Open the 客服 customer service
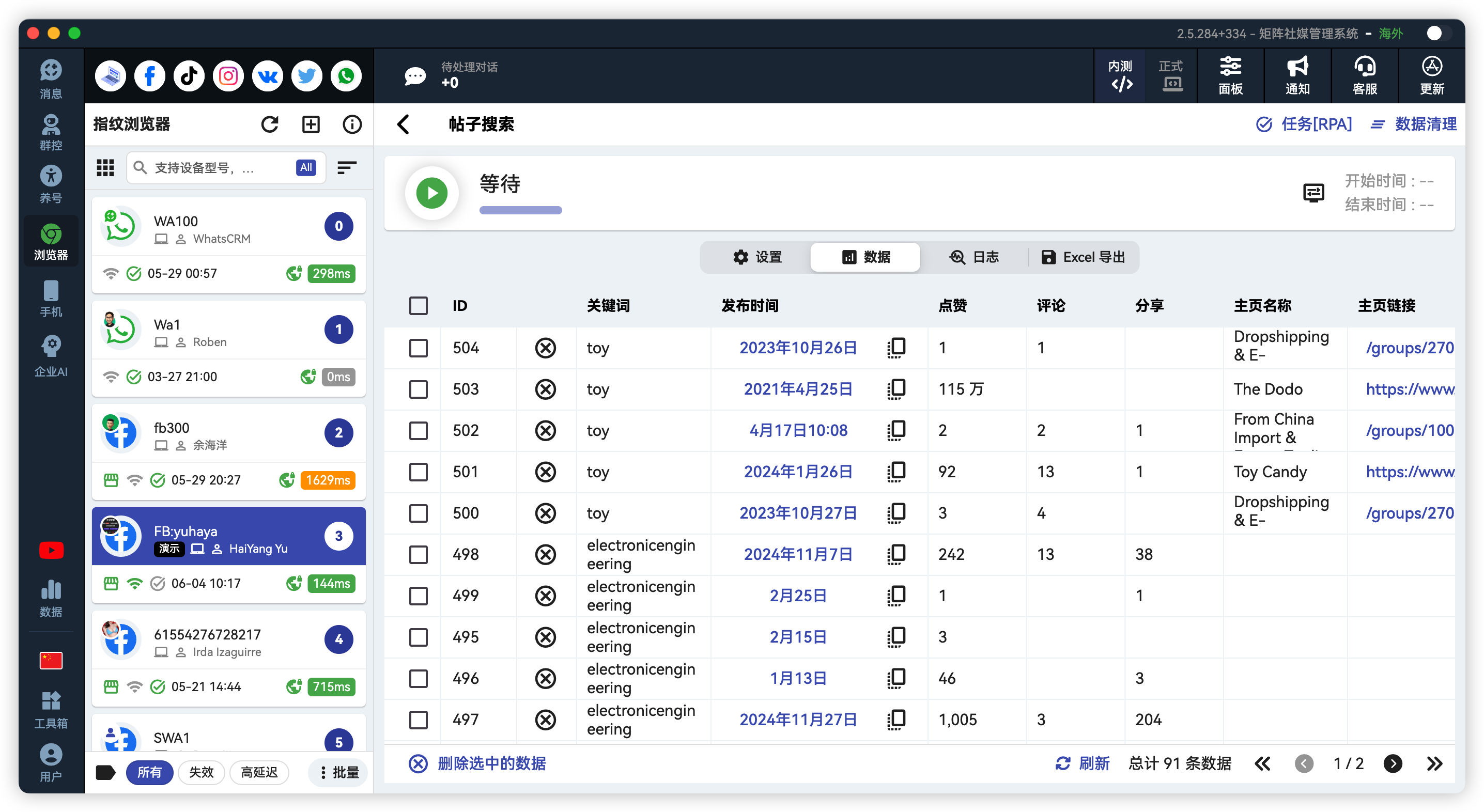 tap(1364, 75)
